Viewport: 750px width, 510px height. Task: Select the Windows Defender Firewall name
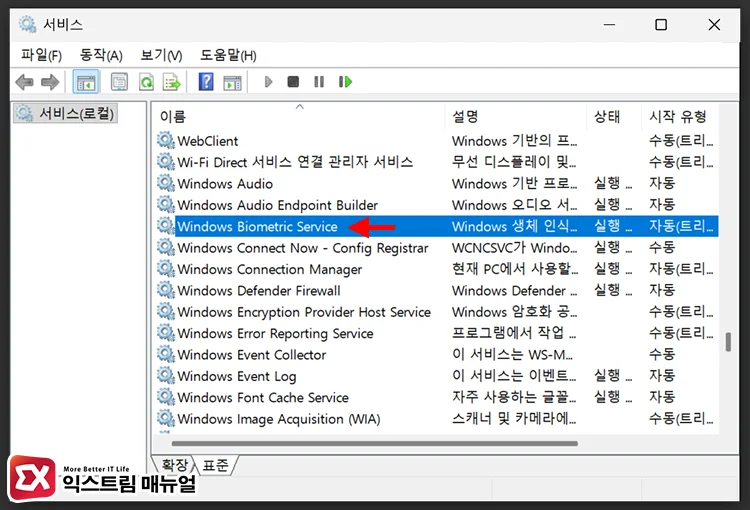click(x=259, y=290)
